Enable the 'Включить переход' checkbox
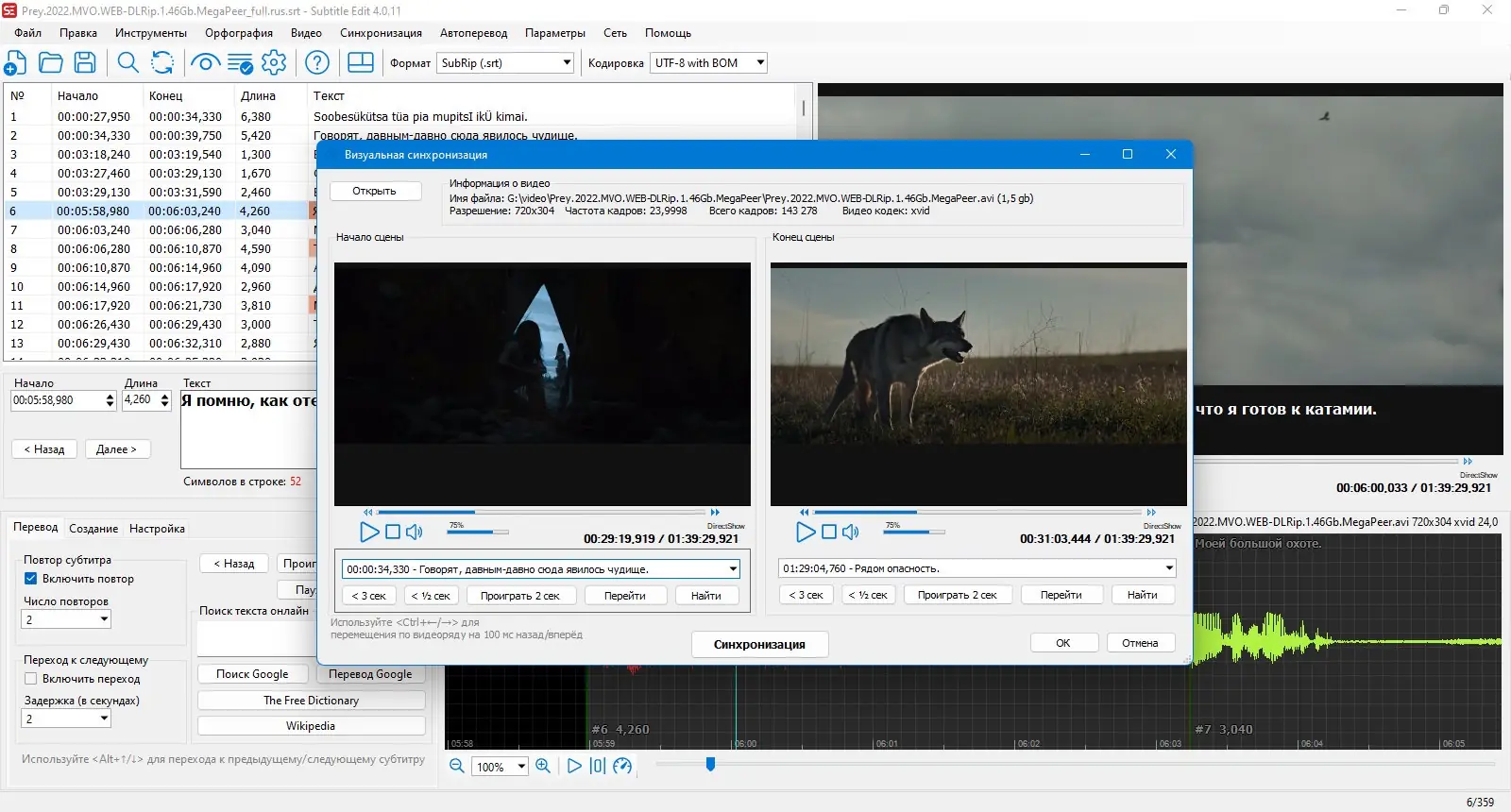The width and height of the screenshot is (1511, 812). click(30, 679)
